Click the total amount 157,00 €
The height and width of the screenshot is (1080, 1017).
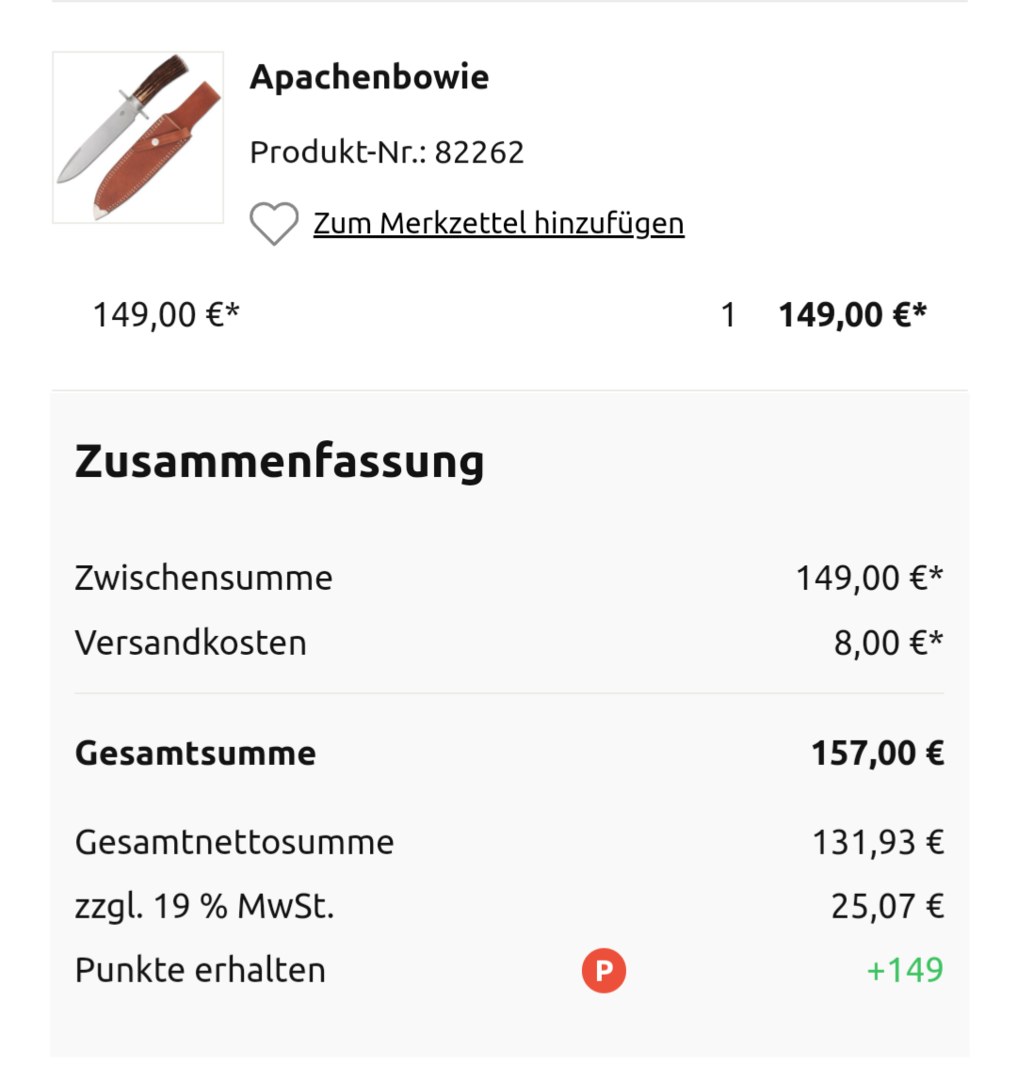tap(877, 753)
